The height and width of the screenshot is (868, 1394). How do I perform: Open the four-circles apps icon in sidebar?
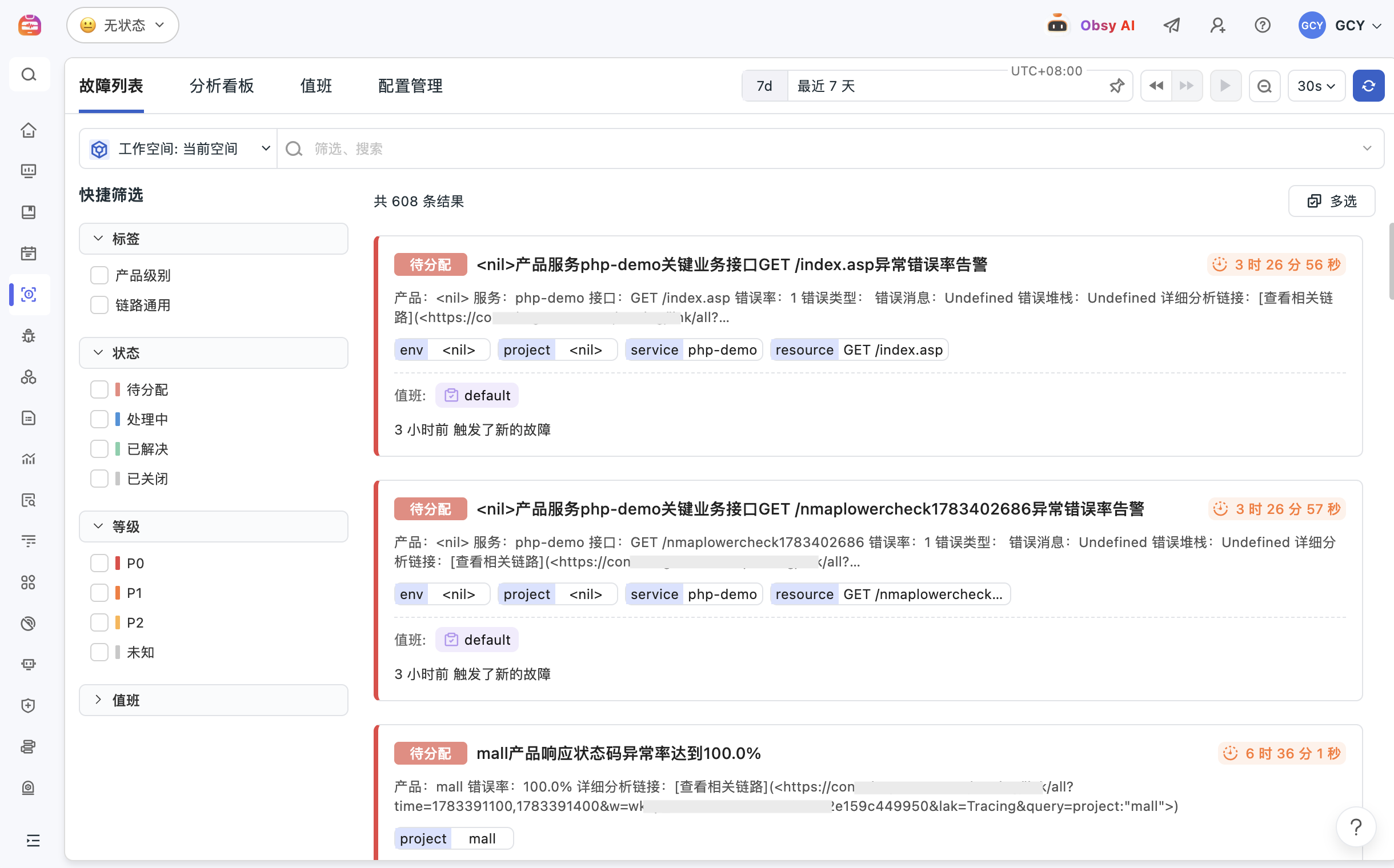(x=29, y=582)
